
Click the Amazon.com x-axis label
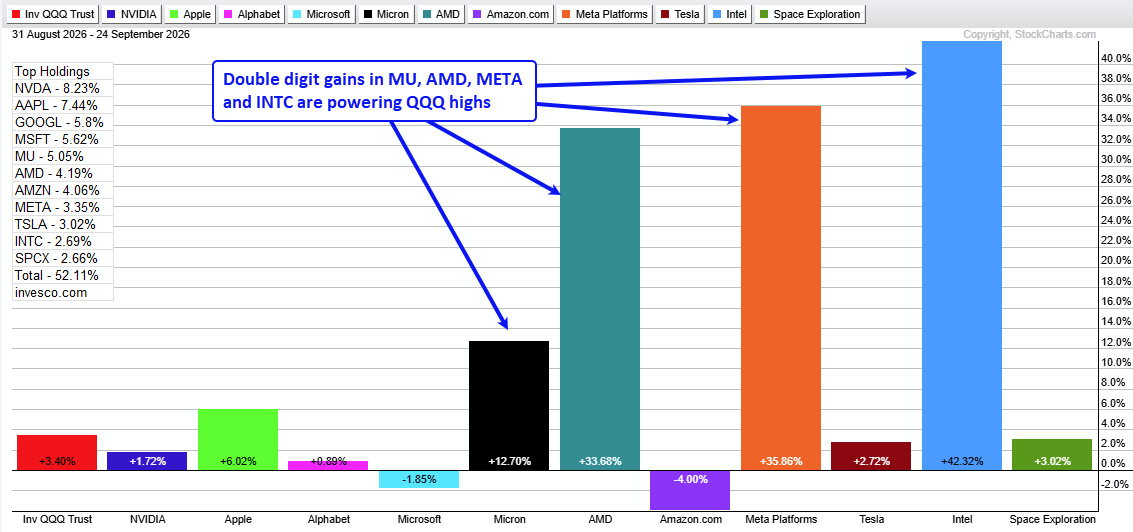pyautogui.click(x=690, y=519)
